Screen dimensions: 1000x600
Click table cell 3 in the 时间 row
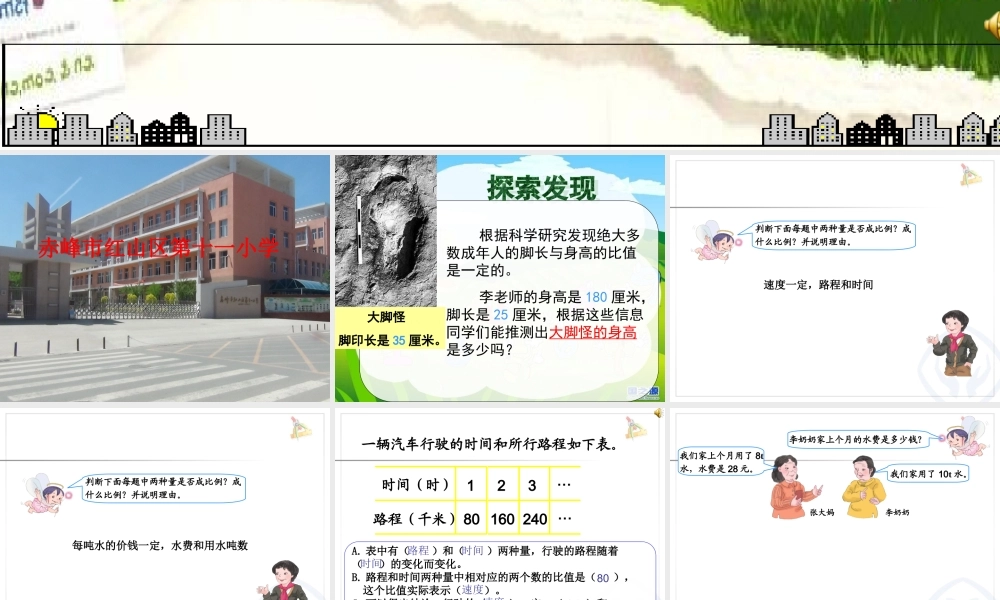pyautogui.click(x=533, y=485)
